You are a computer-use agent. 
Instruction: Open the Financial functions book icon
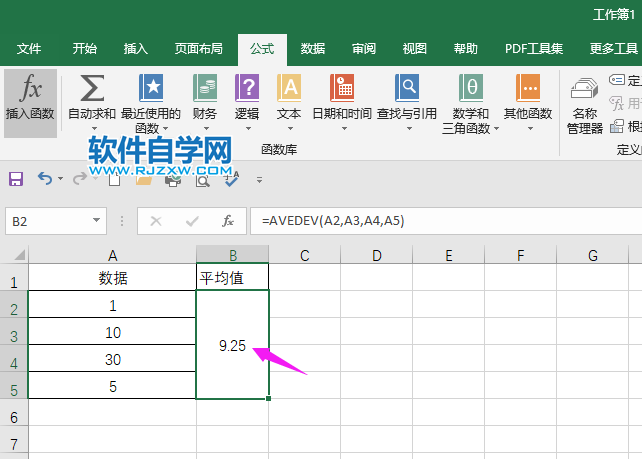[x=205, y=88]
